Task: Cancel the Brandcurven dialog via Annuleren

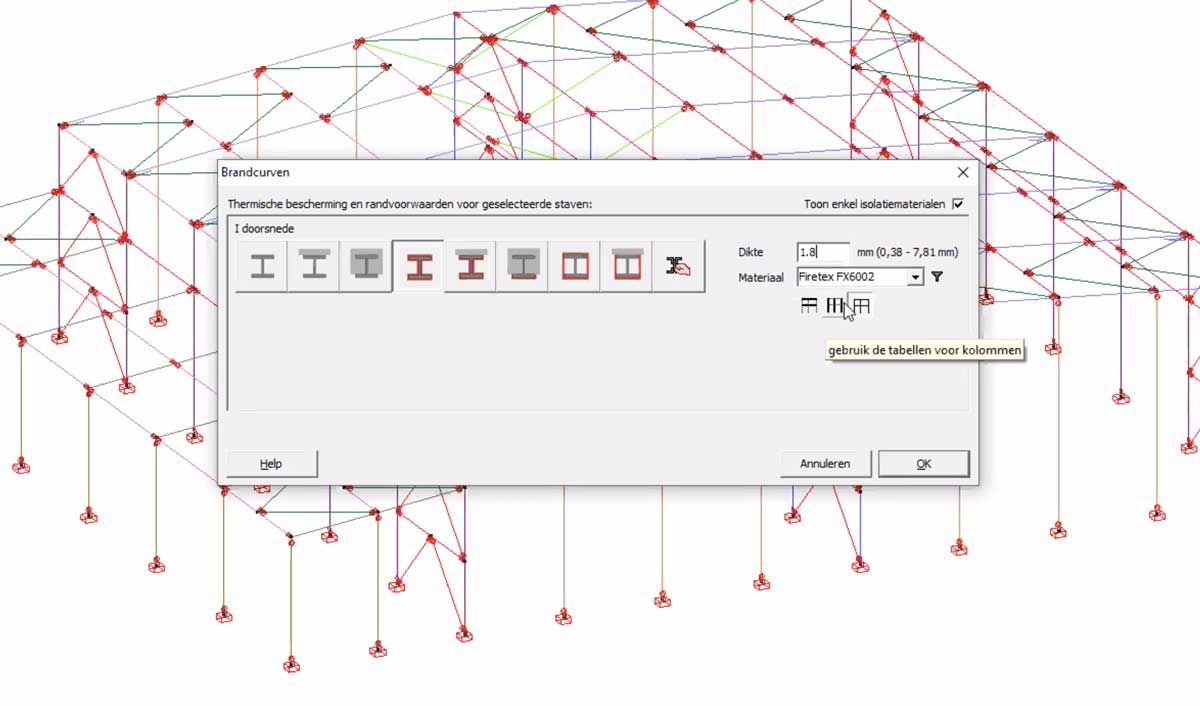Action: pos(825,463)
